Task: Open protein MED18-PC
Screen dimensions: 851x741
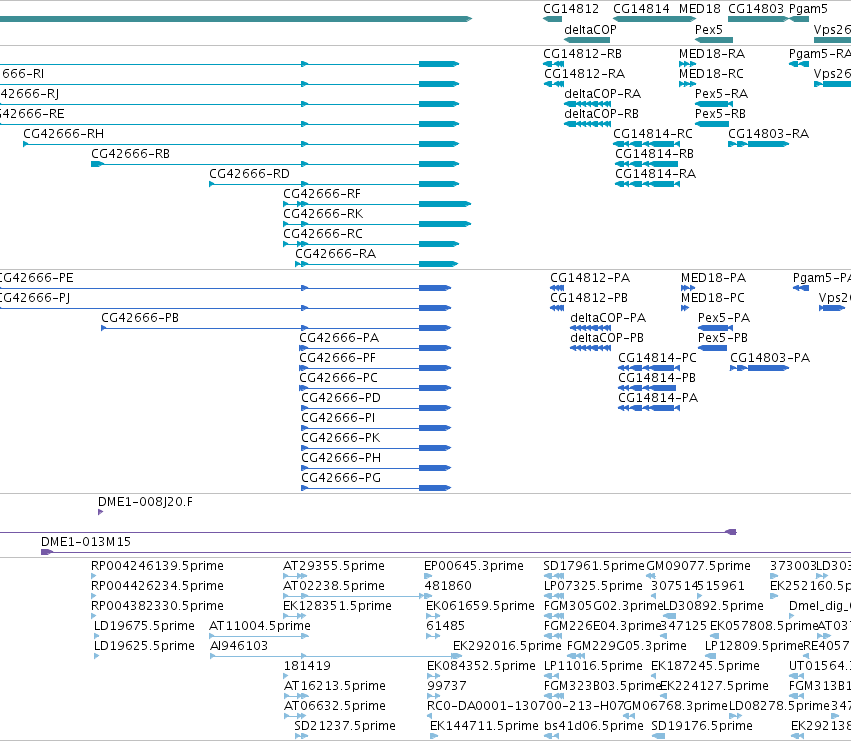Action: click(713, 298)
